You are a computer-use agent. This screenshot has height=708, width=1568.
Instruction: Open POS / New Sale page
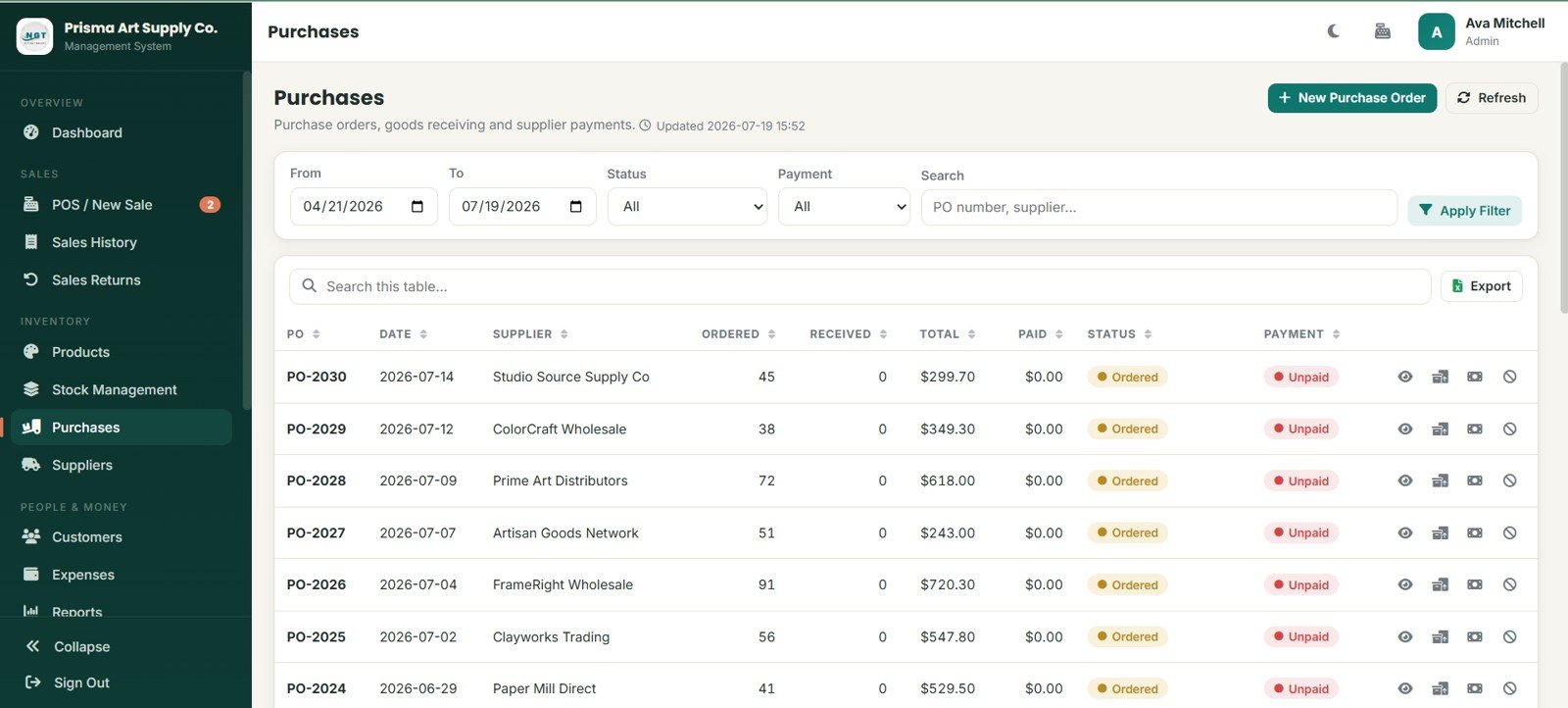coord(122,205)
